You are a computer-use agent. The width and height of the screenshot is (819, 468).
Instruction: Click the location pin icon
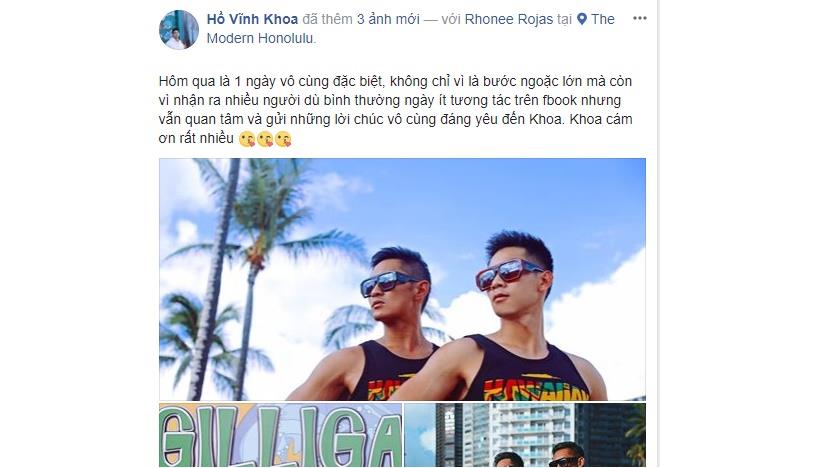[582, 20]
